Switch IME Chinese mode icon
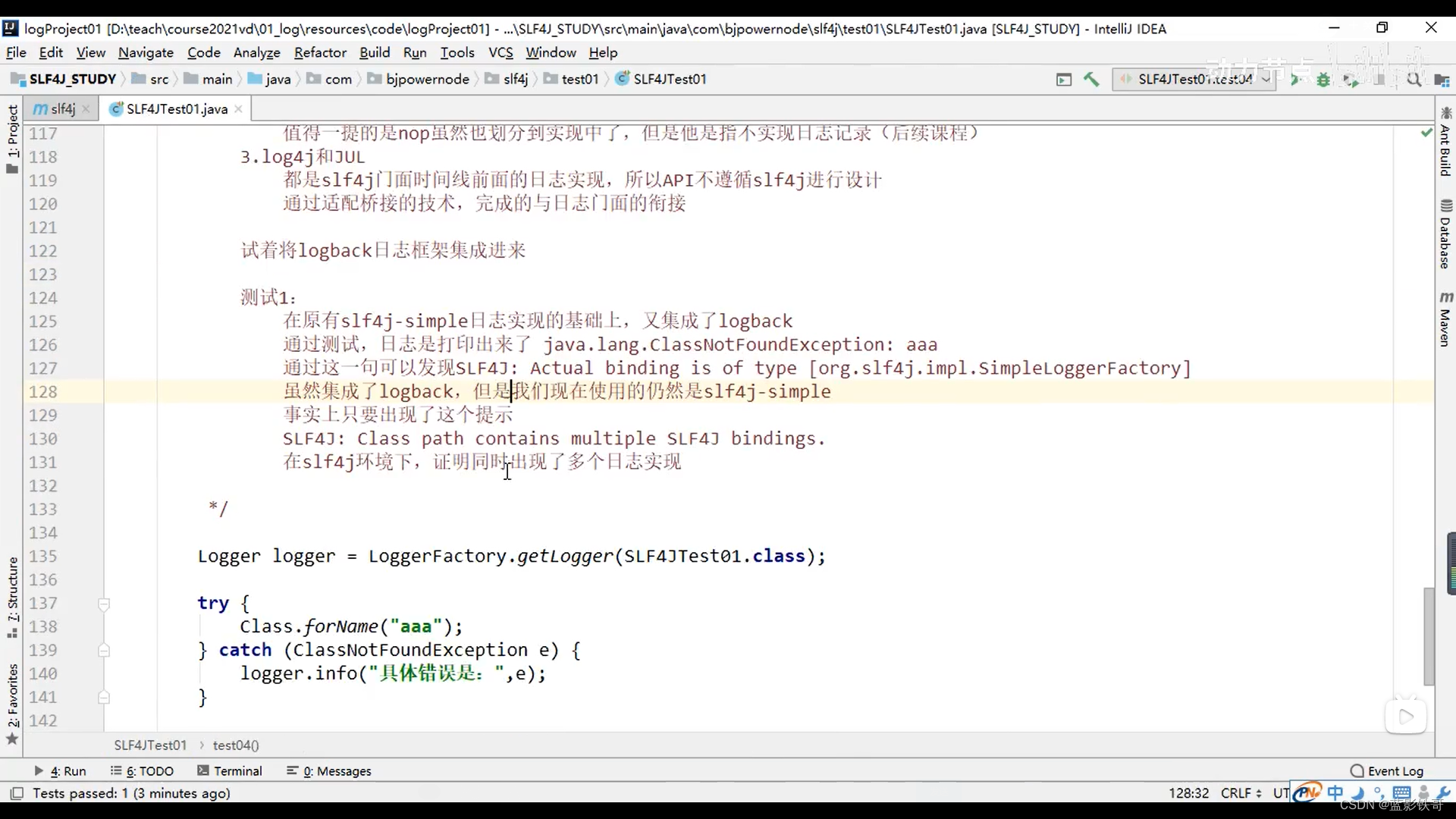The image size is (1456, 819). point(1335,792)
